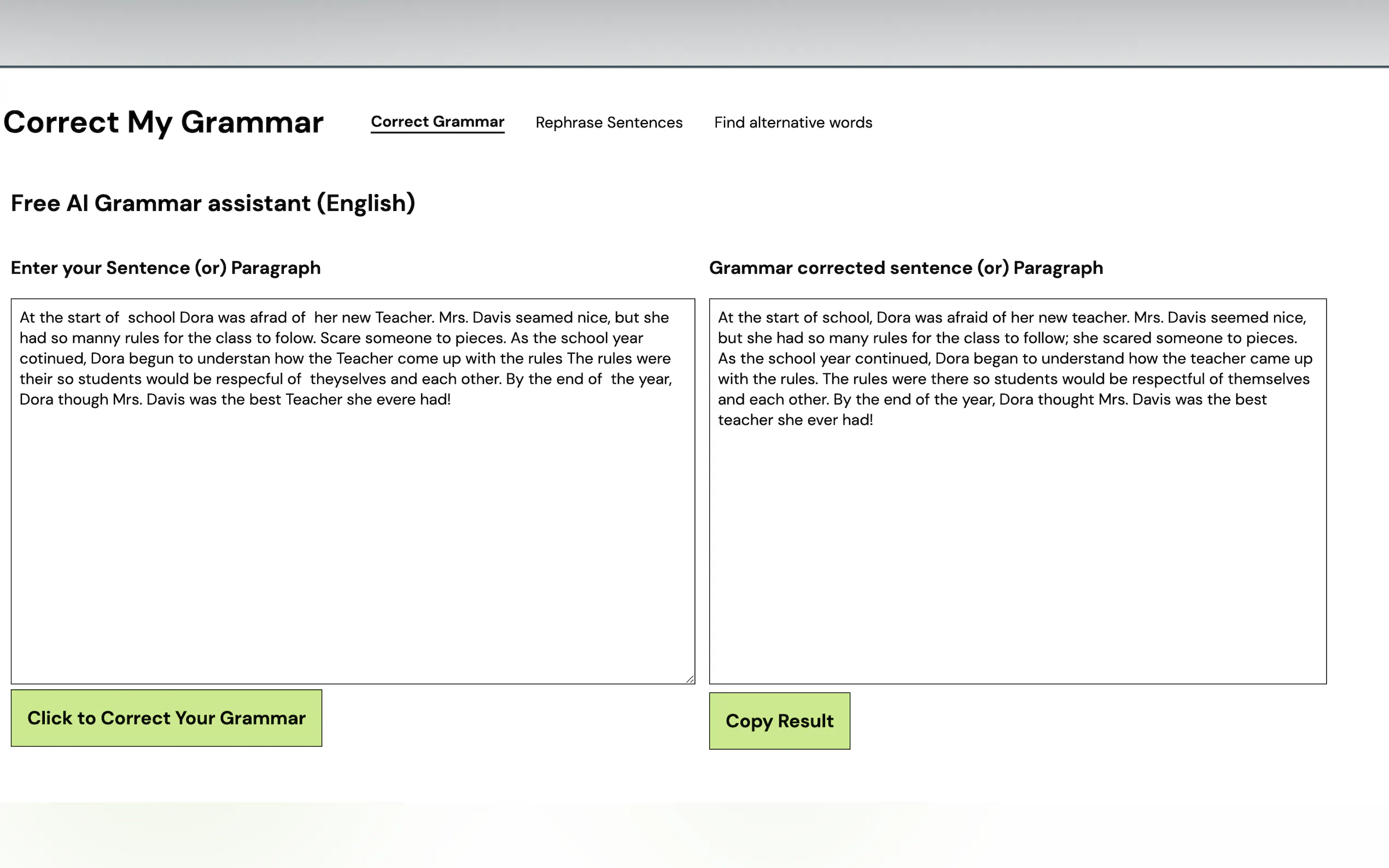Open Find alternative words page
The image size is (1389, 868).
pyautogui.click(x=792, y=122)
